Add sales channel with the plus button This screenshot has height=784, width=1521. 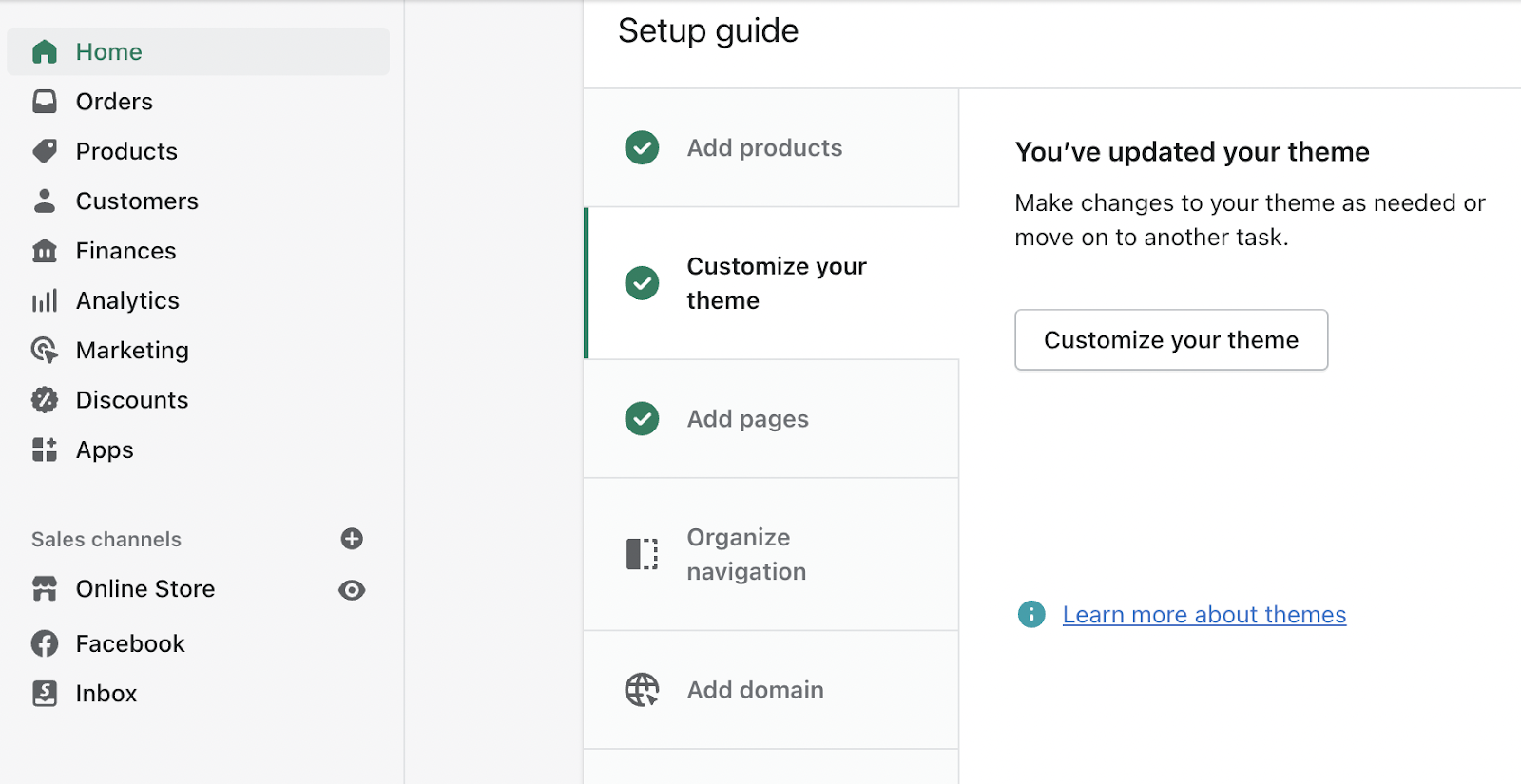point(352,539)
